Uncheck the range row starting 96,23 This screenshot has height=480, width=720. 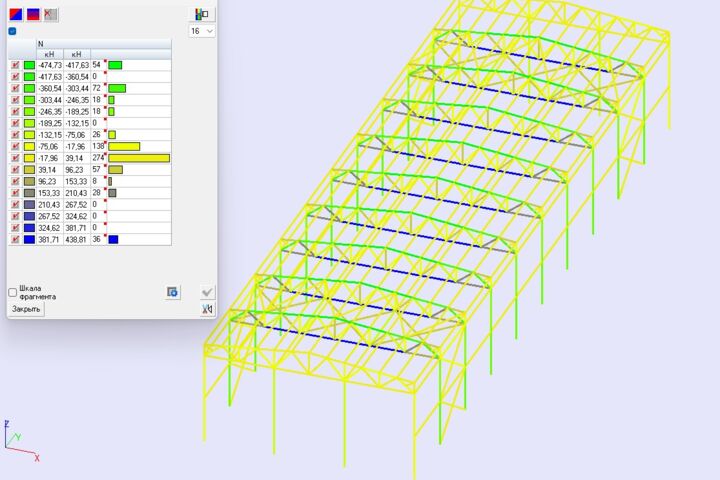point(16,181)
